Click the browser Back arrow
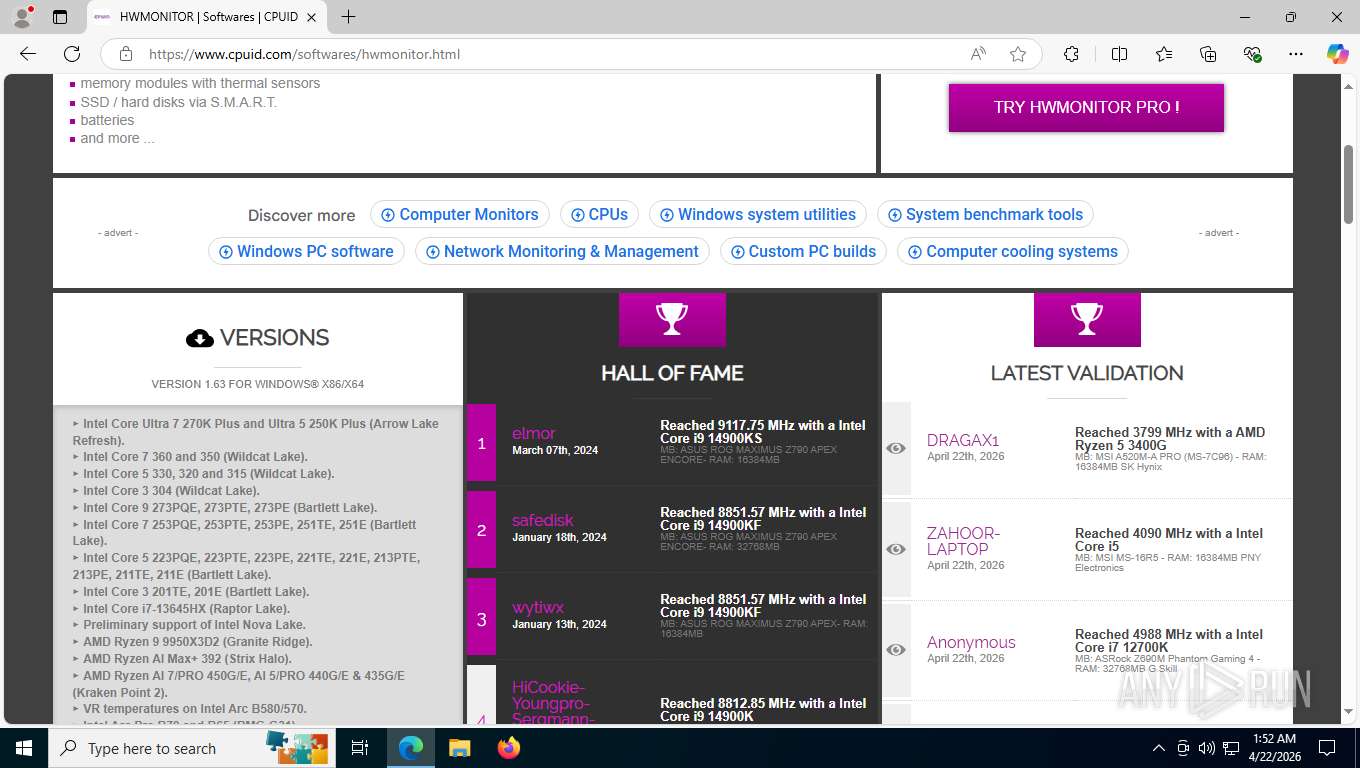Screen dimensions: 1360x768 pos(28,54)
